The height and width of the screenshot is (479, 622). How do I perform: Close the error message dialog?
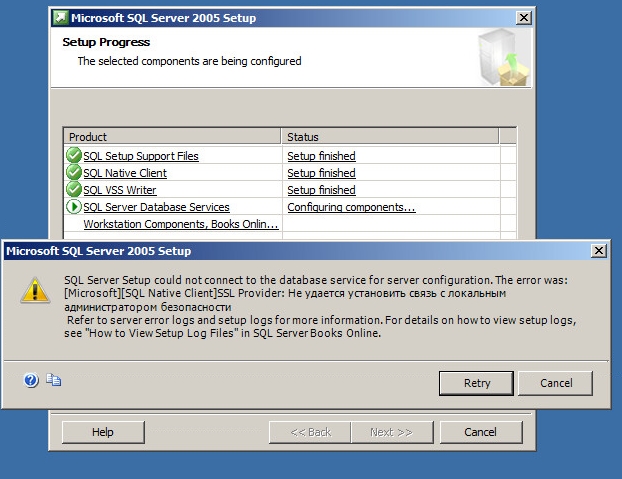point(598,250)
